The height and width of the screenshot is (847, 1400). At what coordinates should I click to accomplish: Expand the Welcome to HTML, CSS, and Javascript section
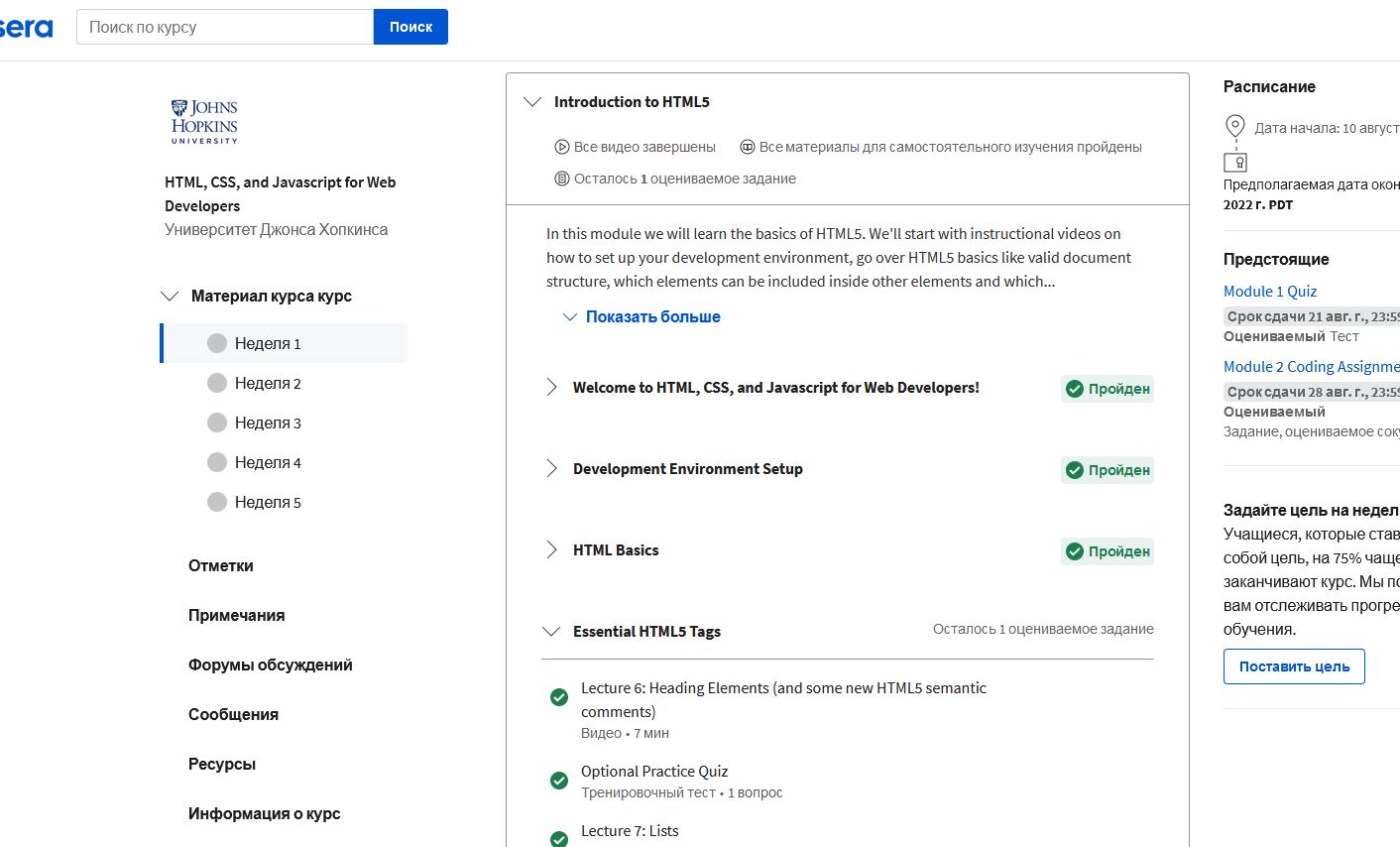552,388
